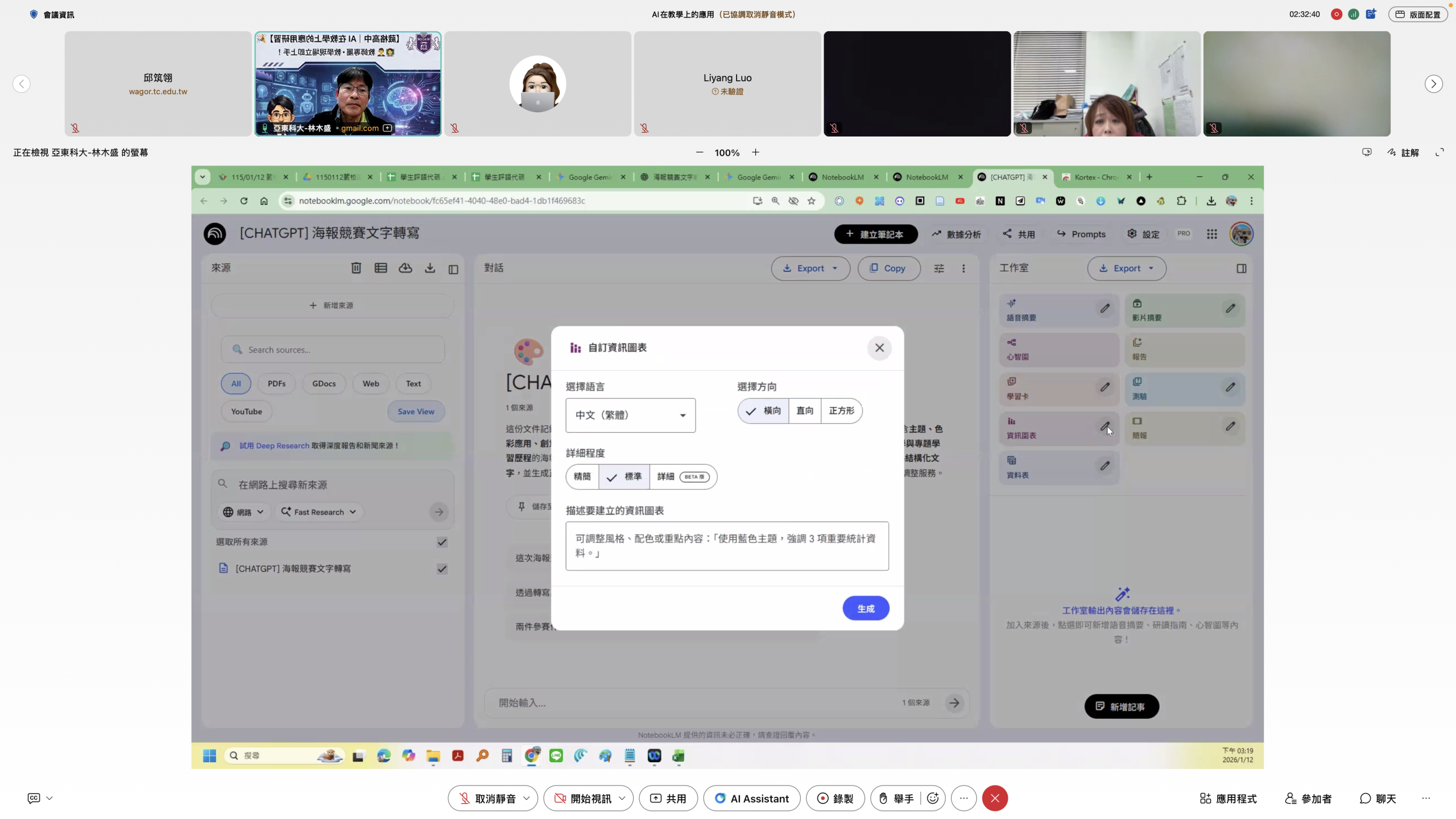
Task: Edit the 語音摘要 audio overview pencil icon
Action: coord(1105,308)
